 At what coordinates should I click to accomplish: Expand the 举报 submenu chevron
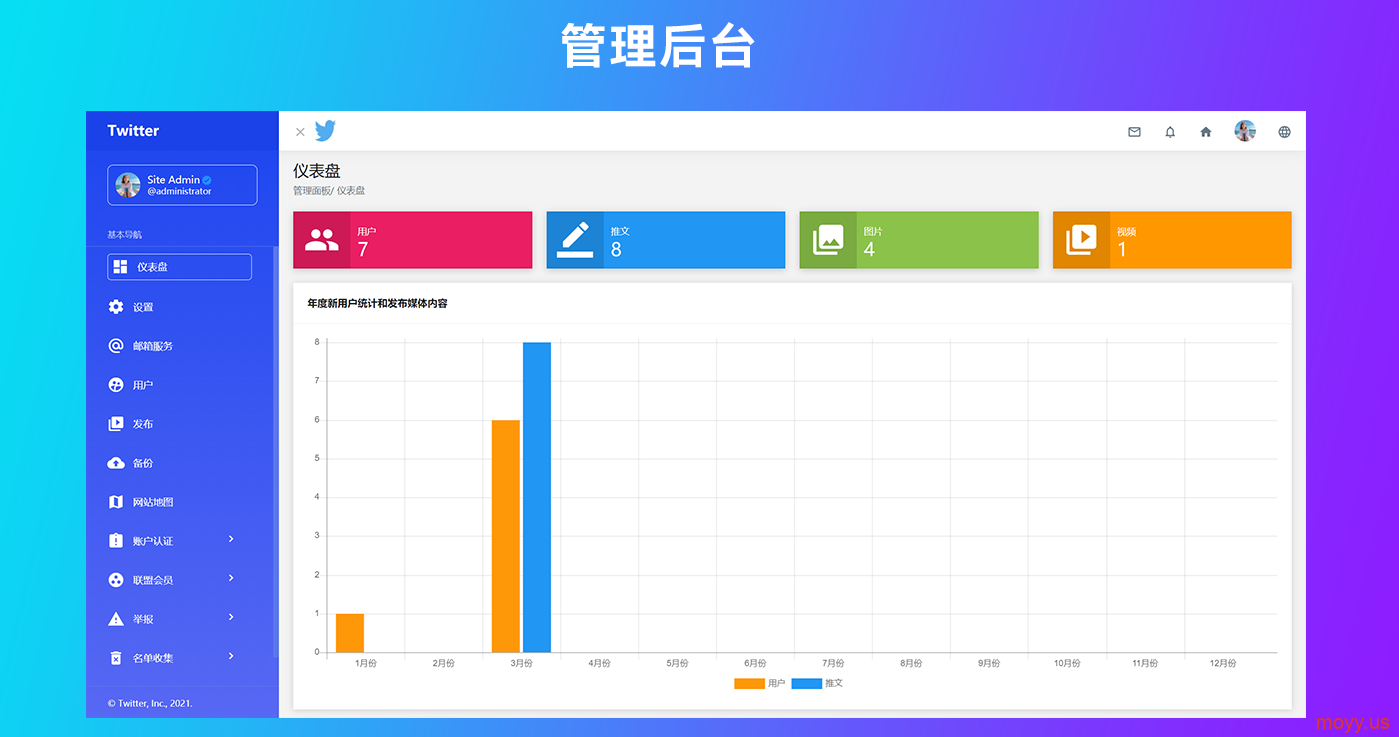click(231, 617)
